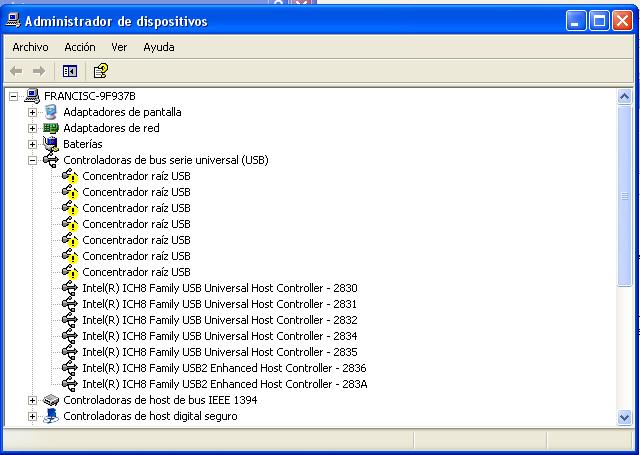Click the USB controllers category icon
Image resolution: width=640 pixels, height=455 pixels.
point(51,160)
